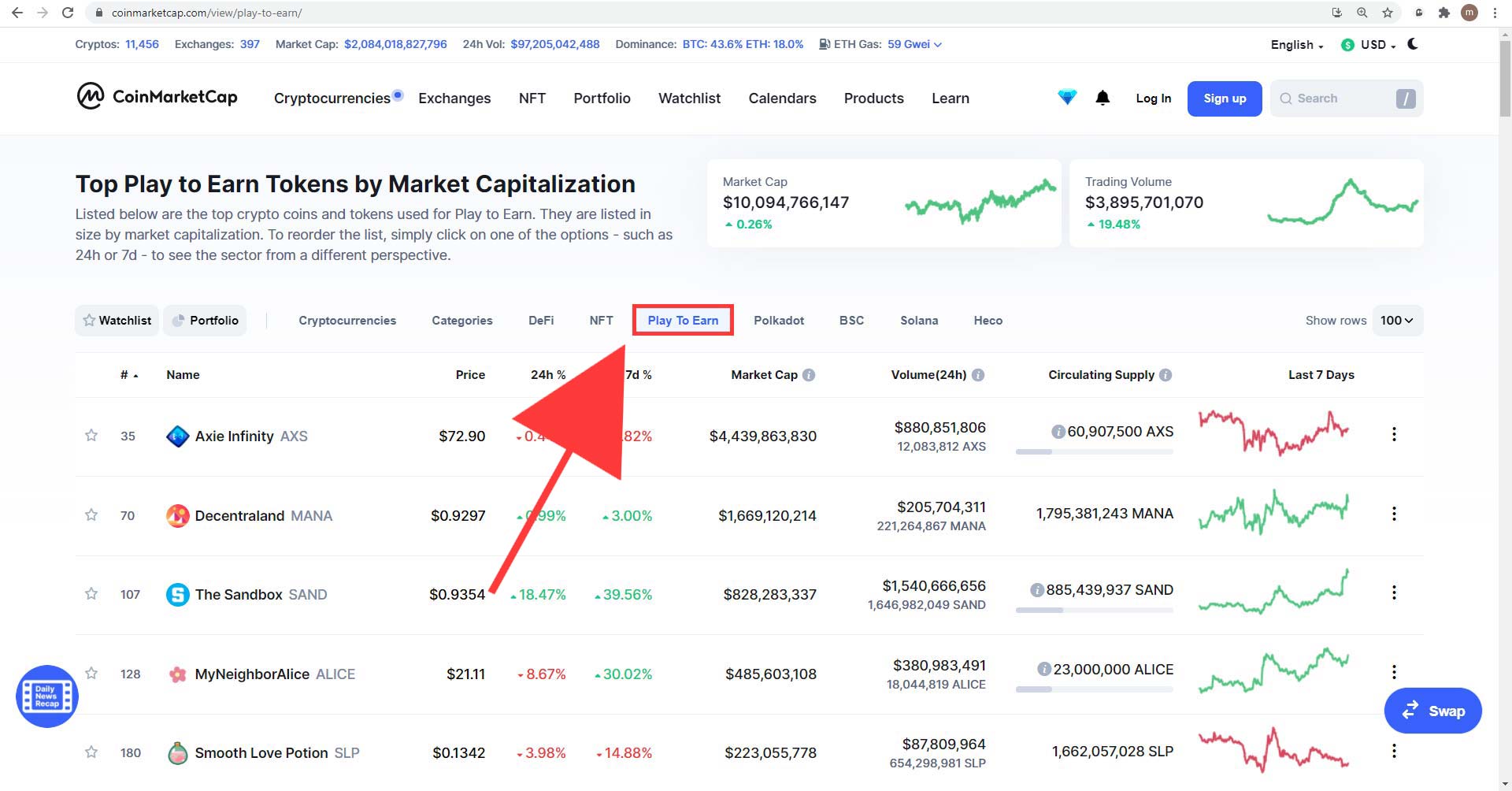Click Market Cap info icon
The width and height of the screenshot is (1512, 791).
tap(809, 375)
